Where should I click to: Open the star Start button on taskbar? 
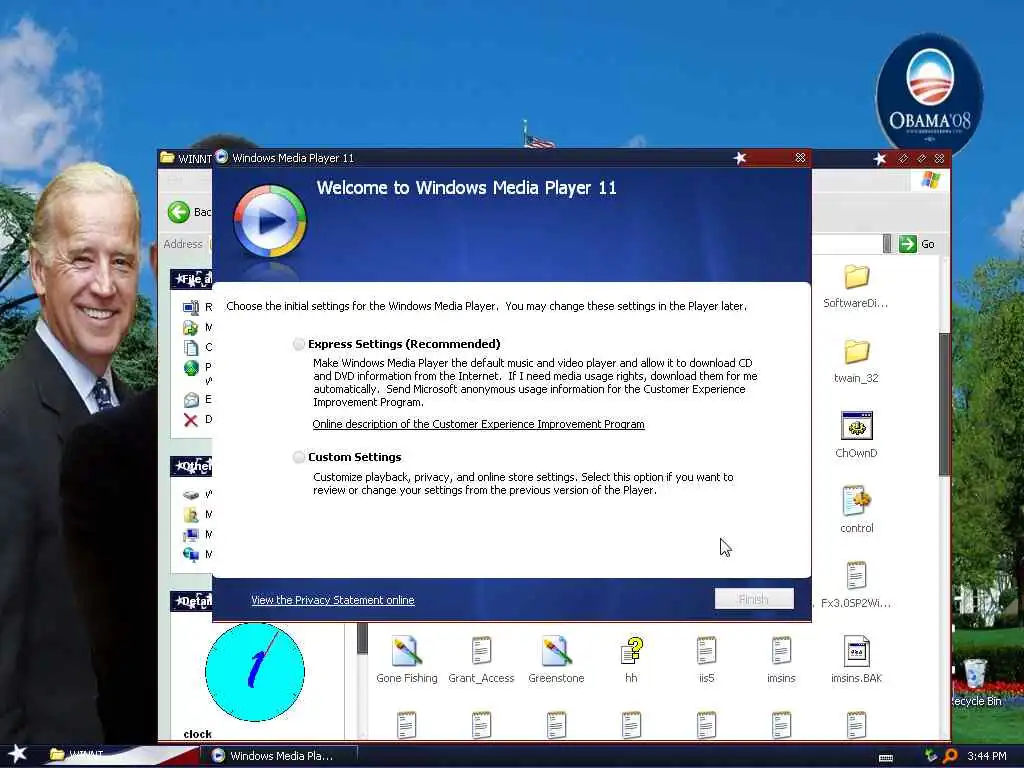point(17,754)
